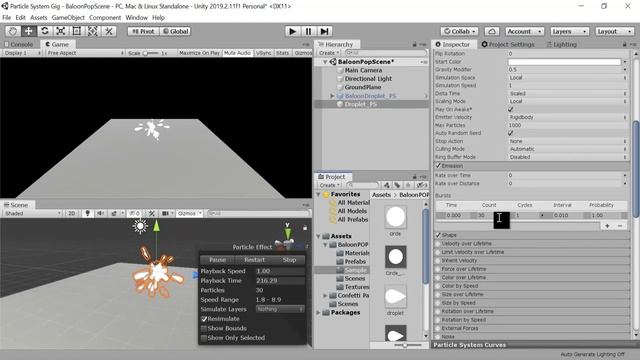Click Stop in Particle Effect panel
Screen dimensions: 640x360
click(289, 260)
